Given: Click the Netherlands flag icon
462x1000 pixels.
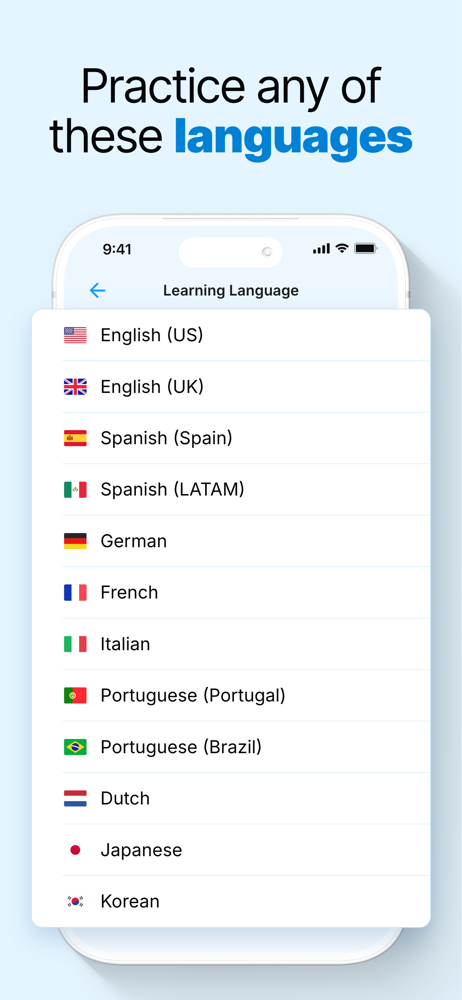Looking at the screenshot, I should [x=75, y=798].
